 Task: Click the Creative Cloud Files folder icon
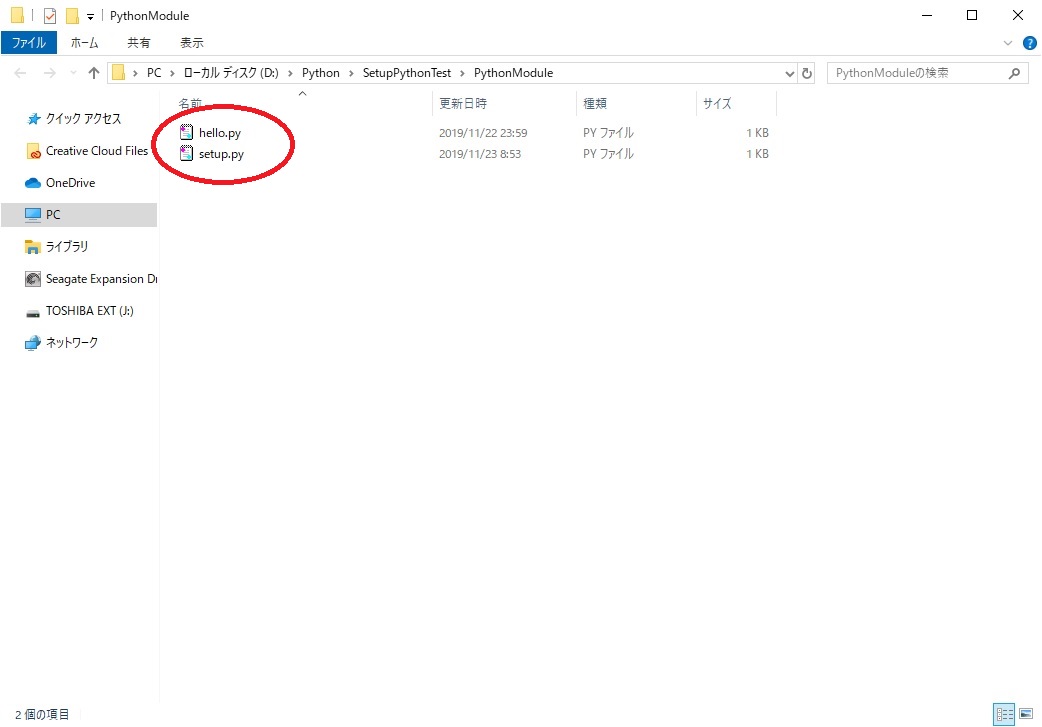(x=33, y=152)
